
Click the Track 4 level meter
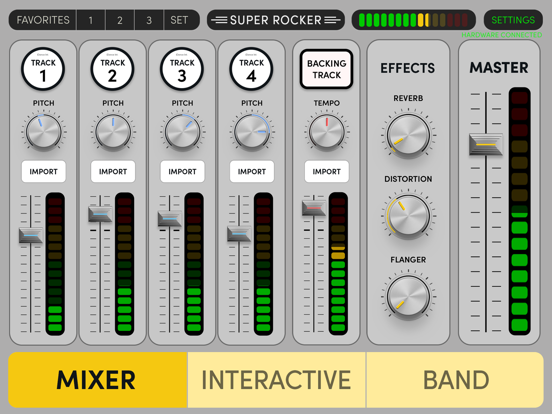pos(263,264)
